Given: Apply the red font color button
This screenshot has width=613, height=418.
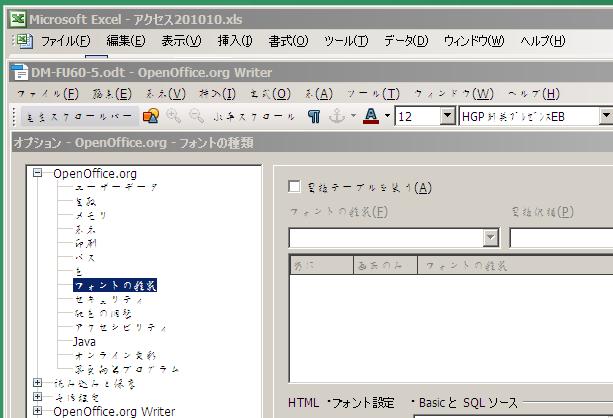Looking at the screenshot, I should [x=370, y=116].
